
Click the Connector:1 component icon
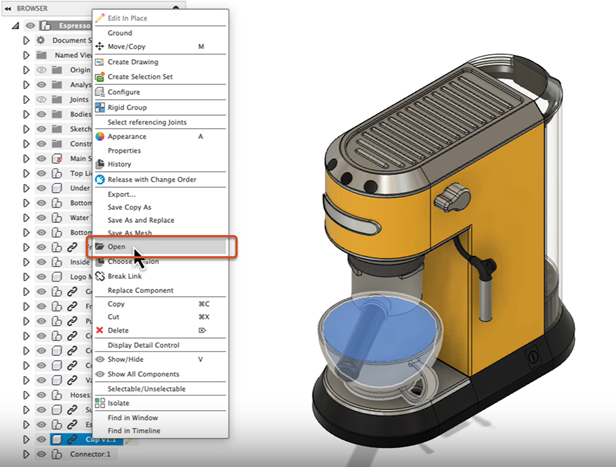coord(57,454)
